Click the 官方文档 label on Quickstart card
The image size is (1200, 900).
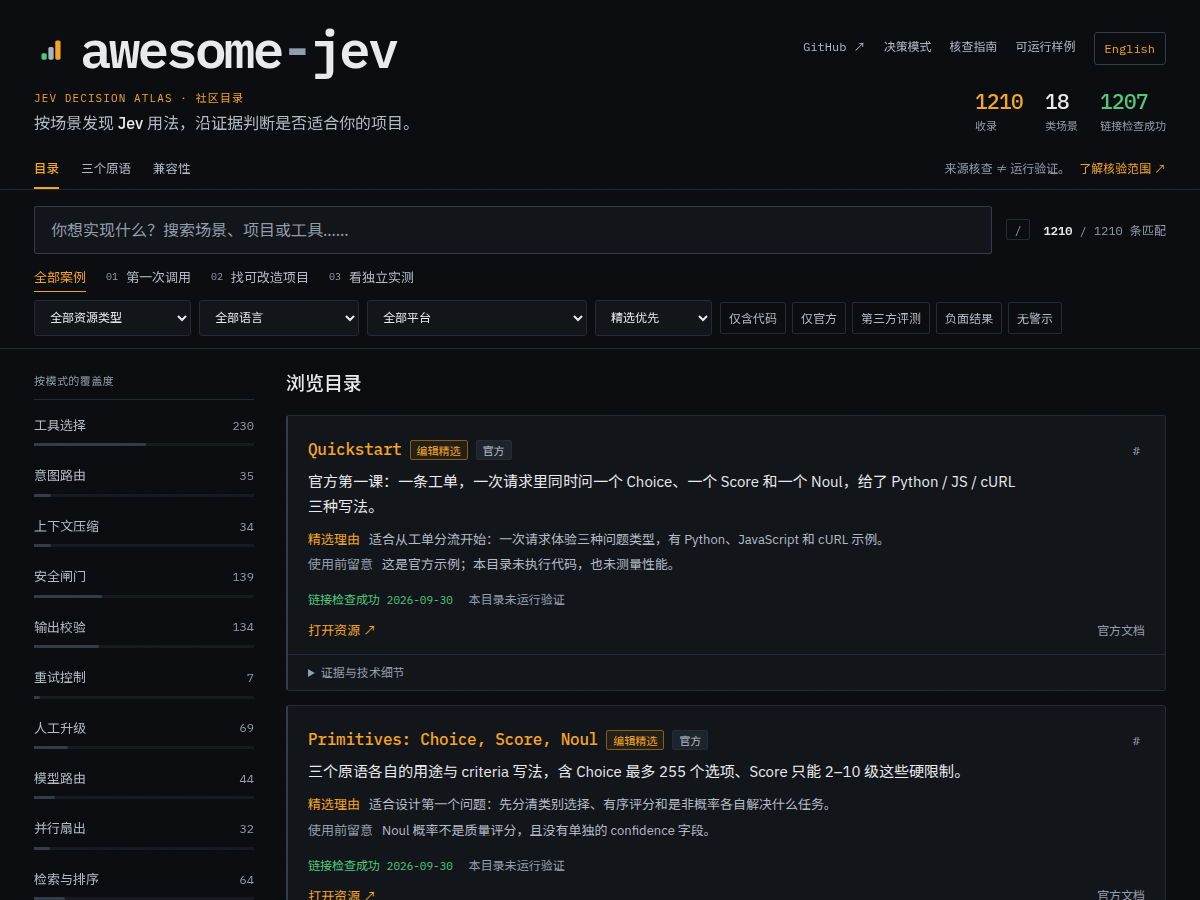1121,631
